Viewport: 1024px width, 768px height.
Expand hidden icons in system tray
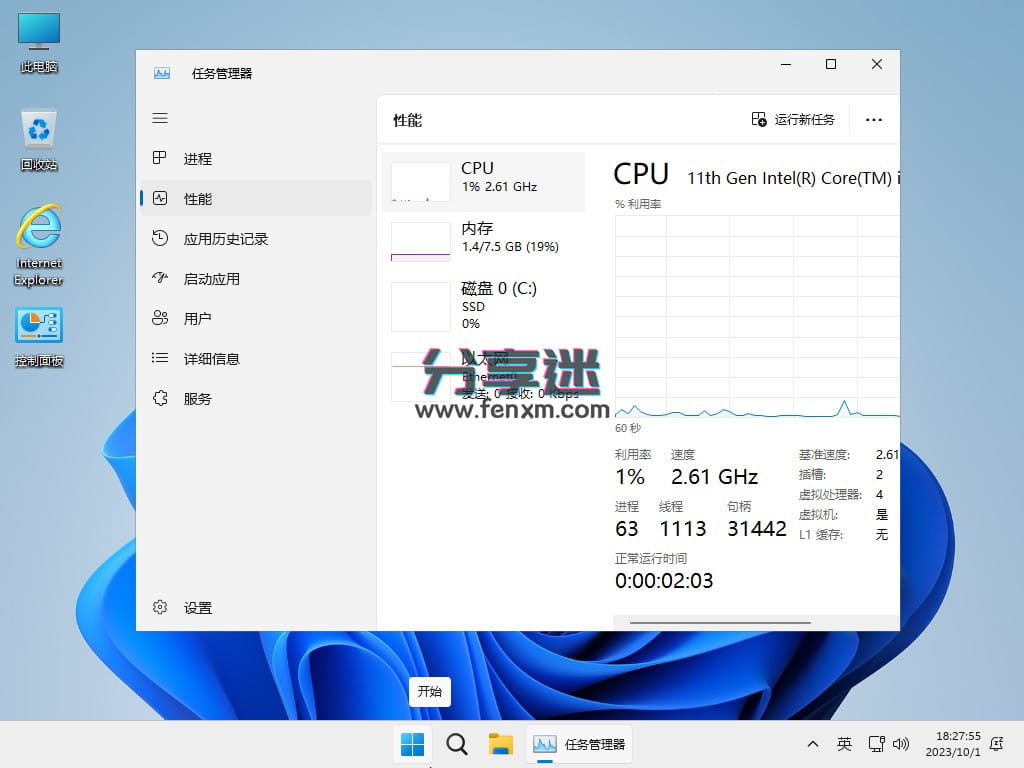(x=813, y=744)
